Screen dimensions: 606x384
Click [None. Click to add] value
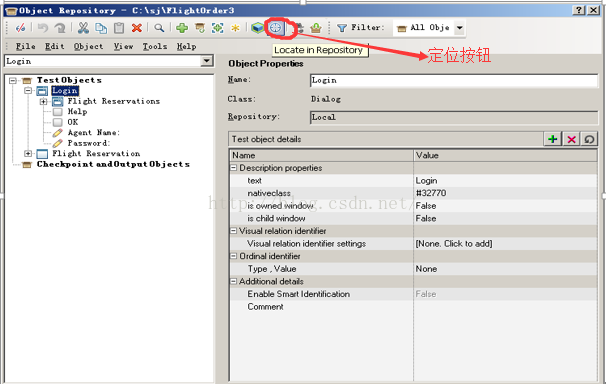click(x=454, y=243)
